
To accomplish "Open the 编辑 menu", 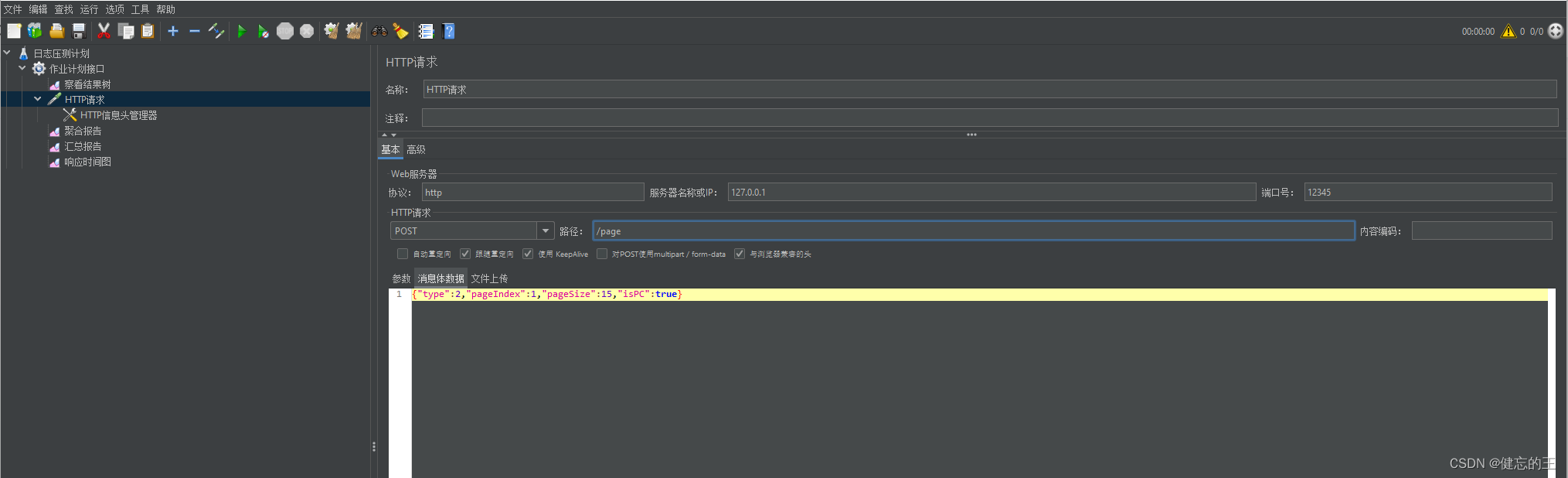I will (x=39, y=9).
